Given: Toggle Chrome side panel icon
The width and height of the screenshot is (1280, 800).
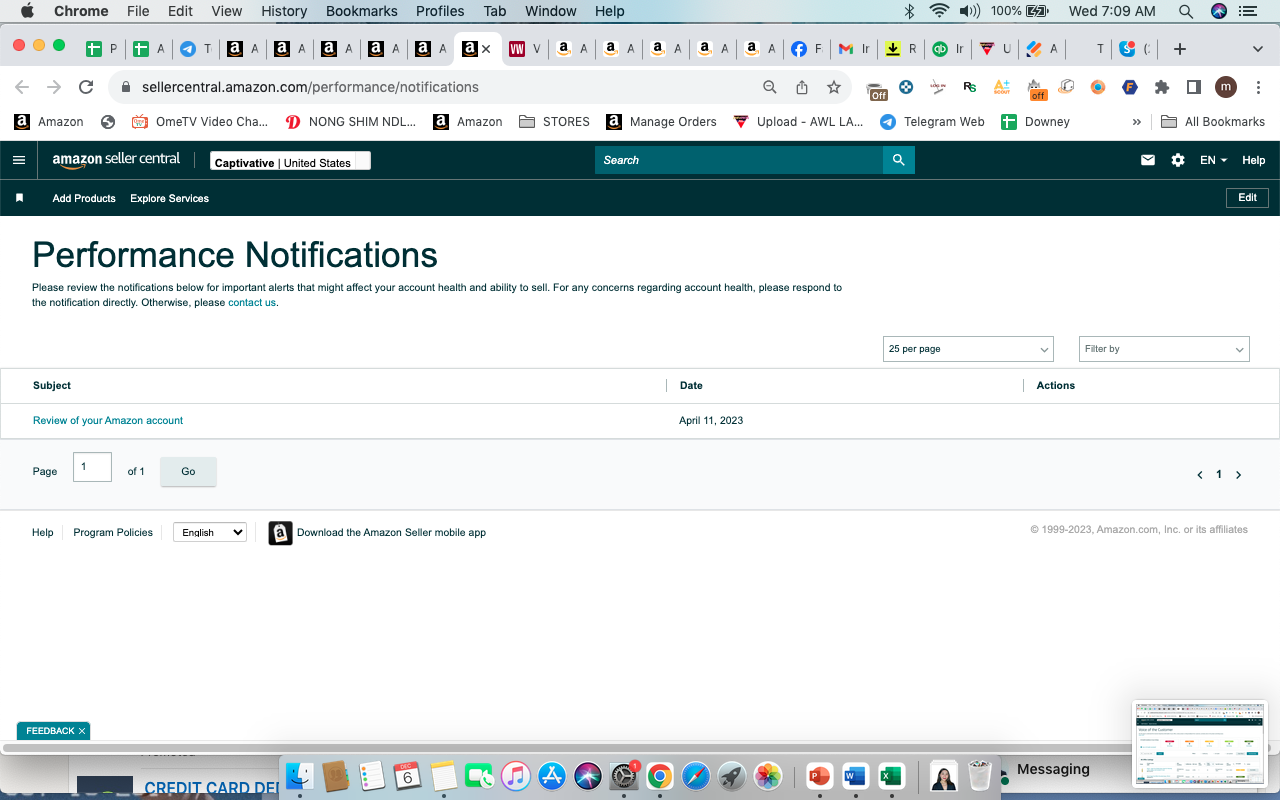Looking at the screenshot, I should (1193, 87).
